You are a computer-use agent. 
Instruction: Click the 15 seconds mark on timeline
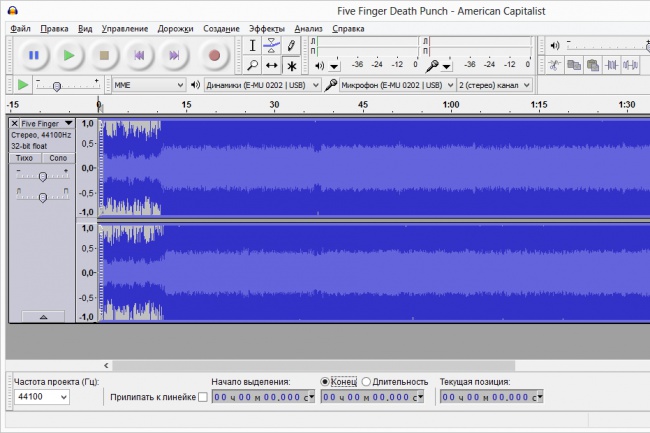[187, 105]
